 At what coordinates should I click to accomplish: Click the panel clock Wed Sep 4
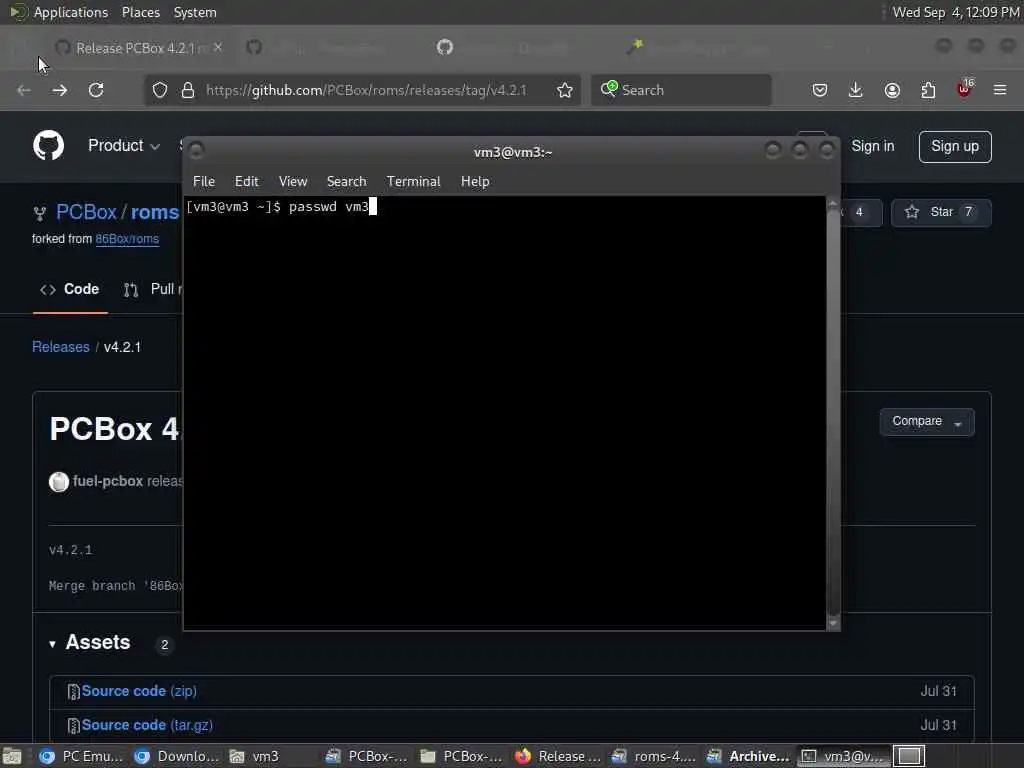point(955,12)
